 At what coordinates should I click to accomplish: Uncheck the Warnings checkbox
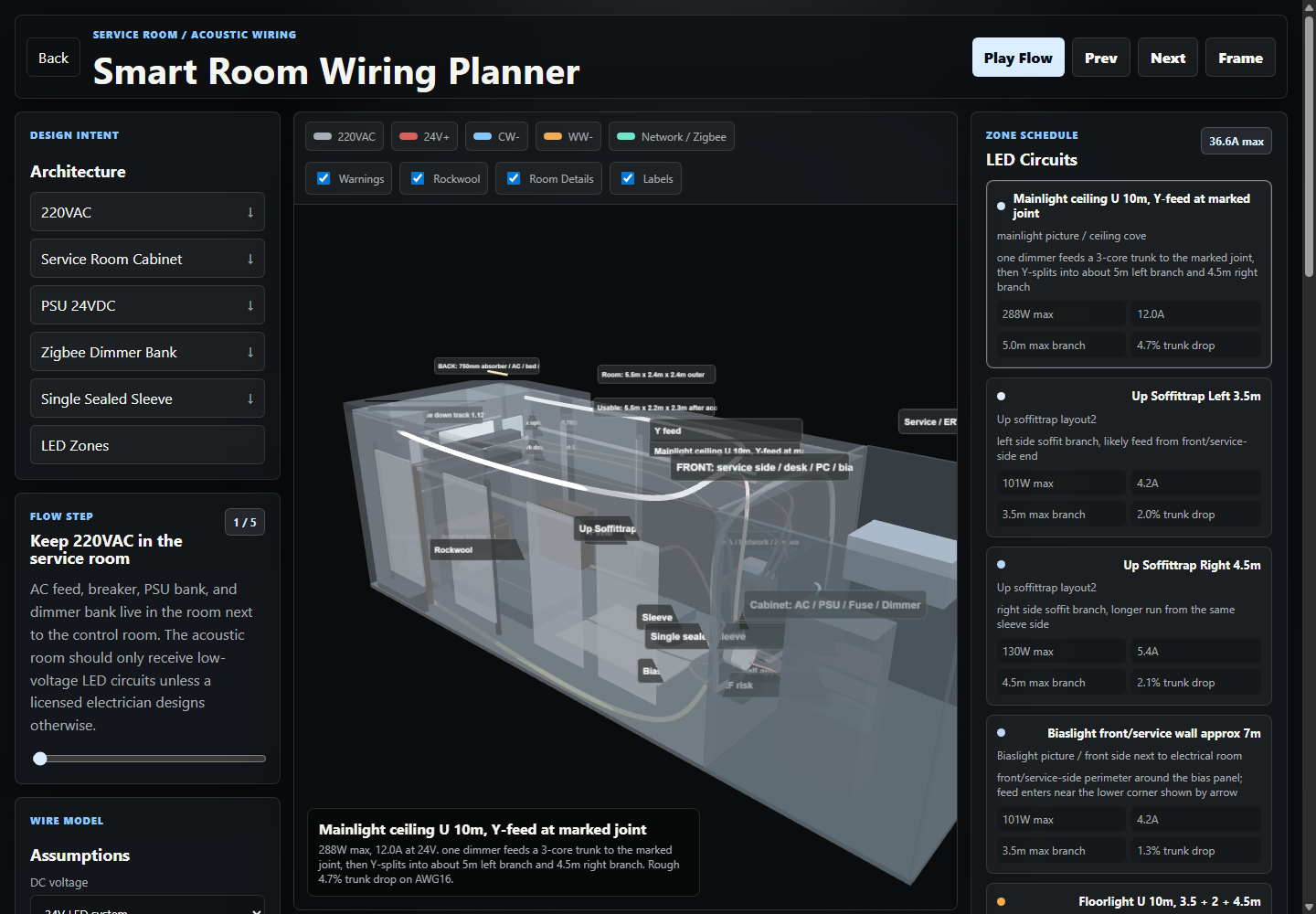tap(324, 178)
